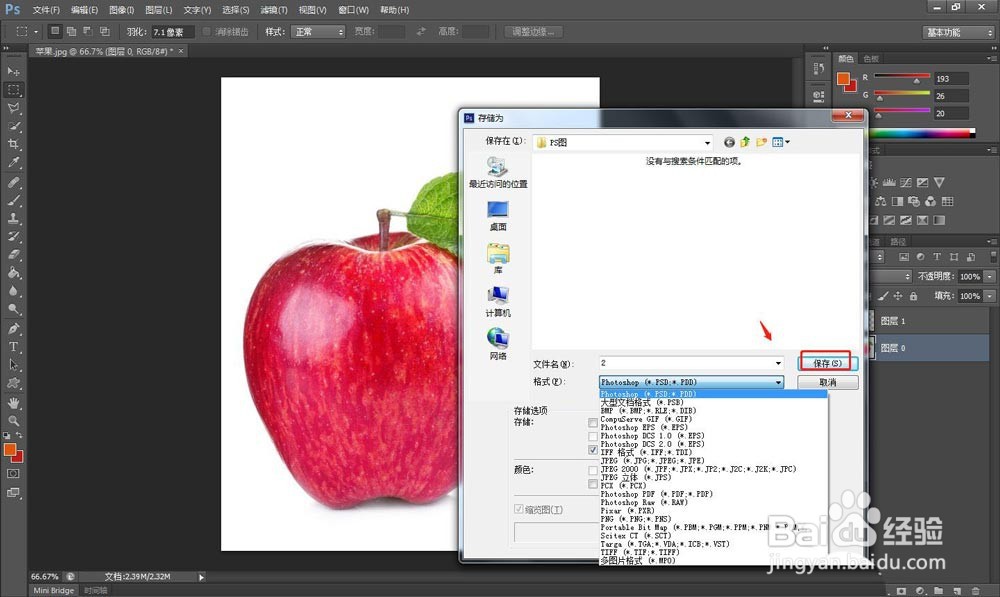This screenshot has height=597, width=1000.
Task: Click the create new folder icon in the save dialog
Action: [x=761, y=142]
